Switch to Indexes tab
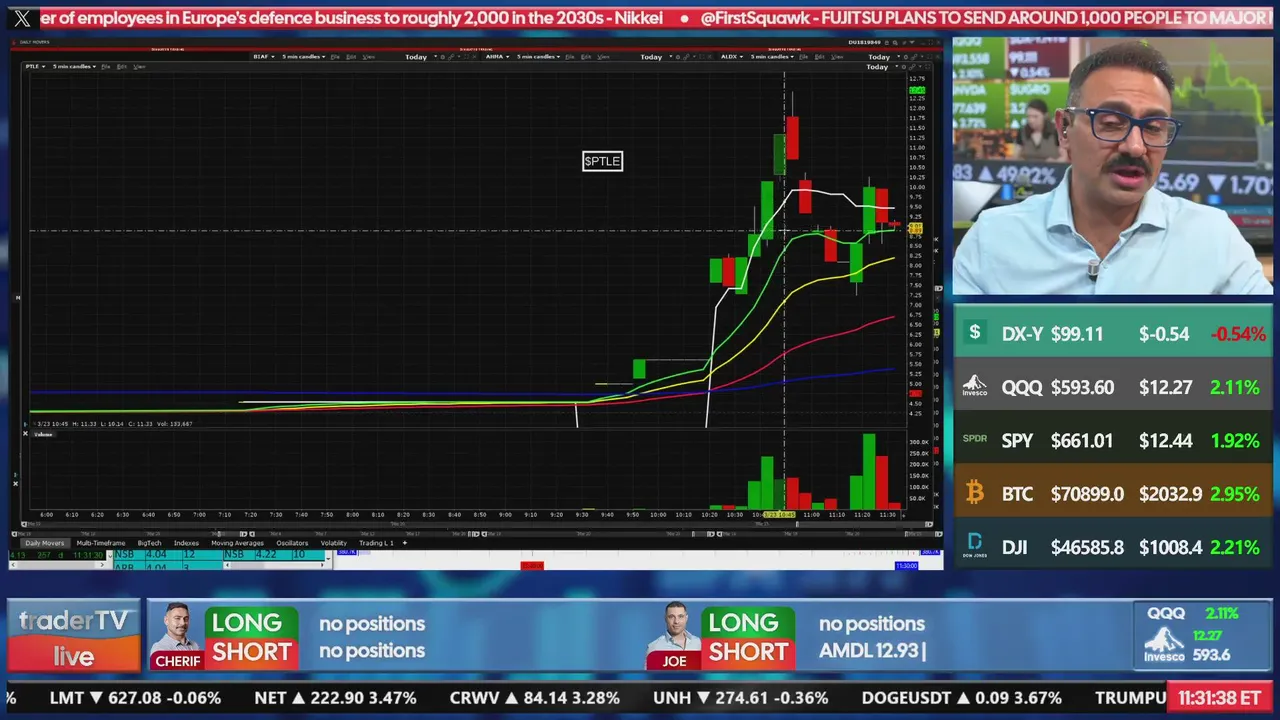1280x720 pixels. point(186,543)
